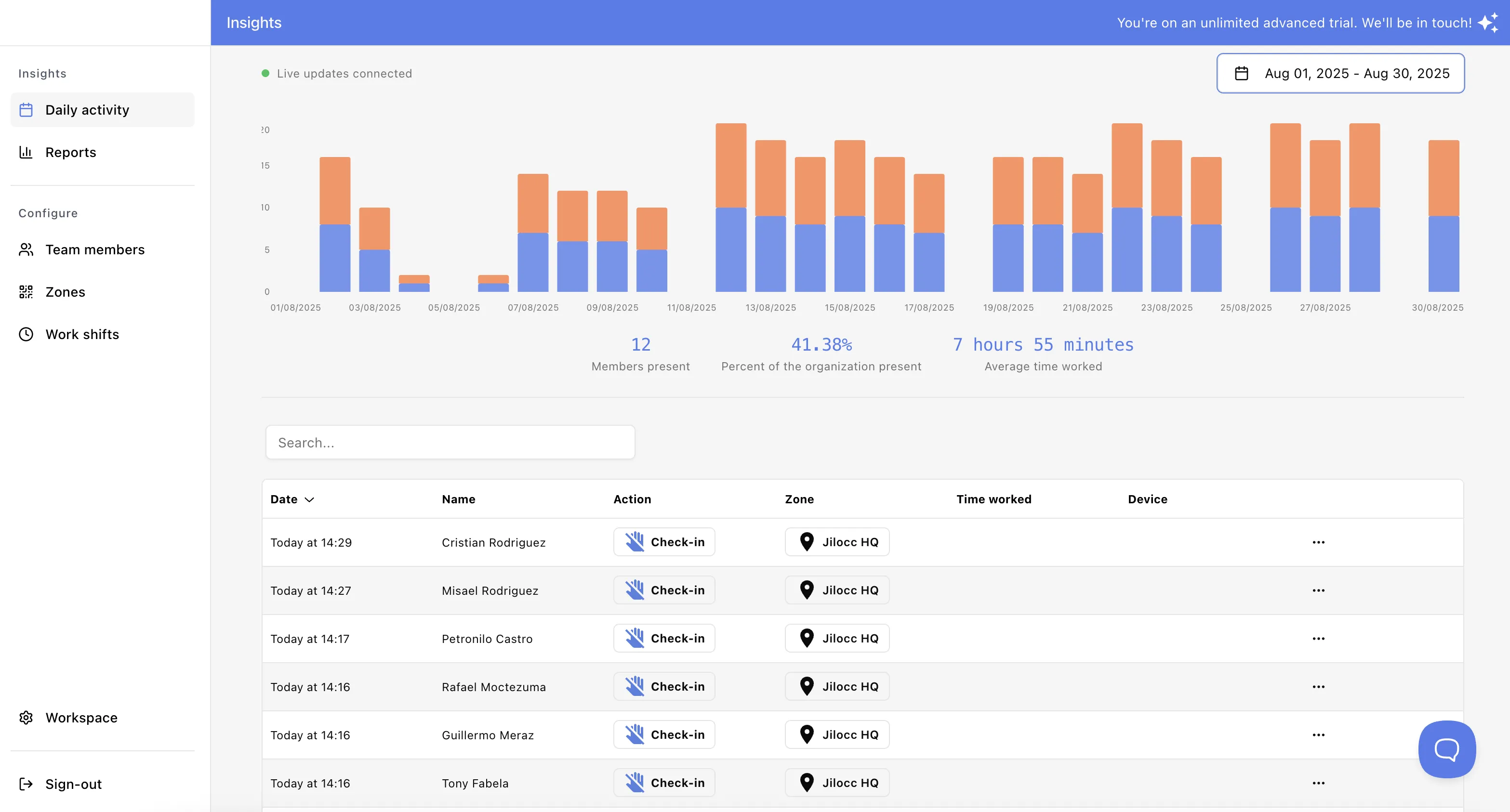Click the 41.38% organization present stat
The height and width of the screenshot is (812, 1510).
coord(821,344)
